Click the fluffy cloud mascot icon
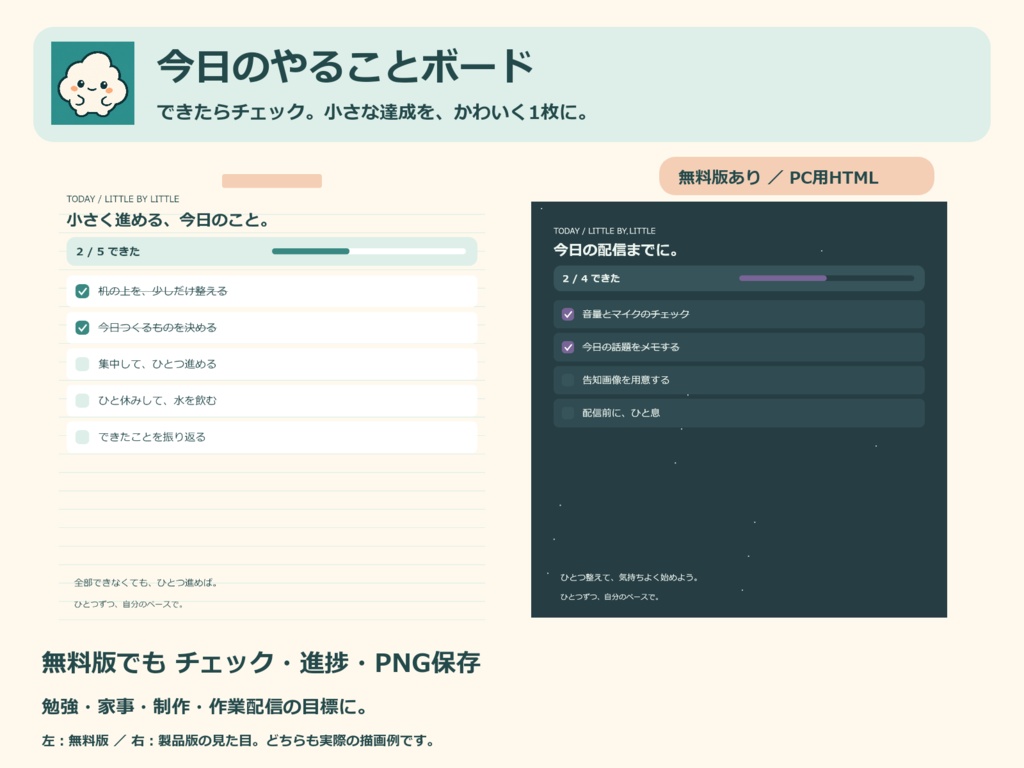Screen dimensions: 1024x768 (x=93, y=83)
